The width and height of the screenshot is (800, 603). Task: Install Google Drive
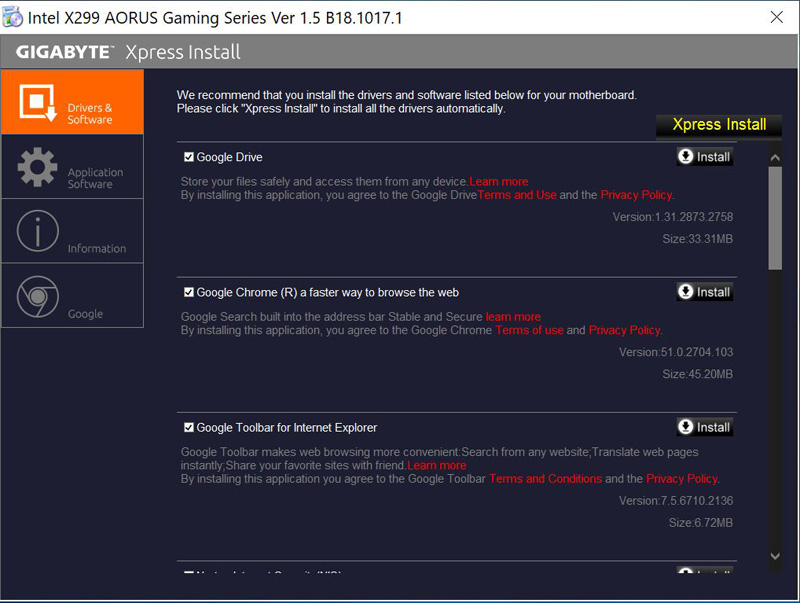pos(705,157)
